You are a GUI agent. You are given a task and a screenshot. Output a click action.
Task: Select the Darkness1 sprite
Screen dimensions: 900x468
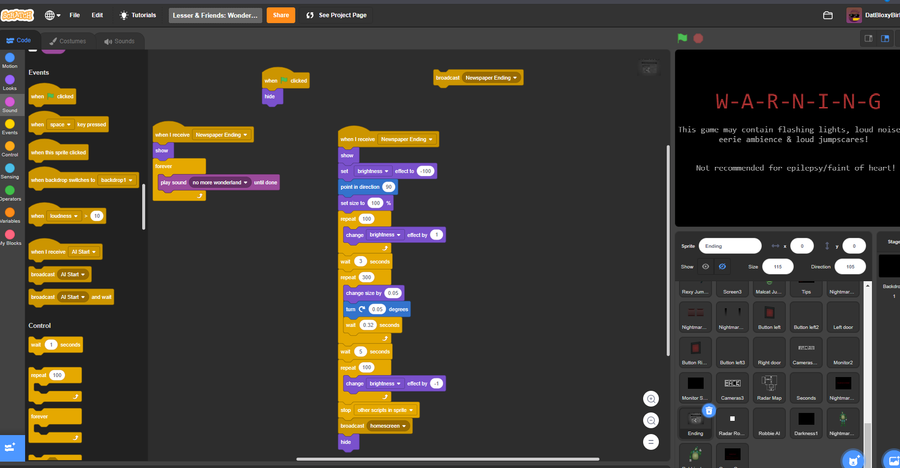pyautogui.click(x=806, y=423)
